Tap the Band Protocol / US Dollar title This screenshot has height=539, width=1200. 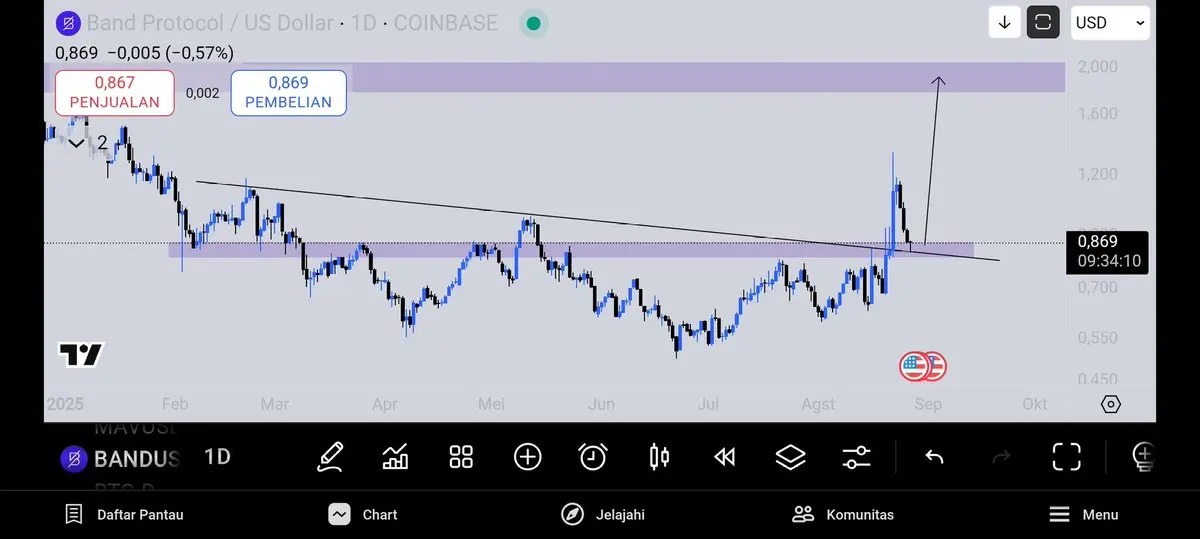(210, 23)
